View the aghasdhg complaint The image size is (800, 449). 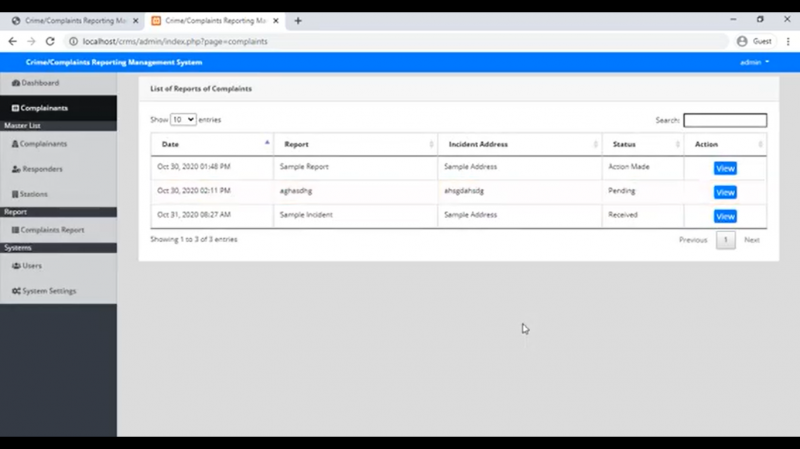coord(725,192)
